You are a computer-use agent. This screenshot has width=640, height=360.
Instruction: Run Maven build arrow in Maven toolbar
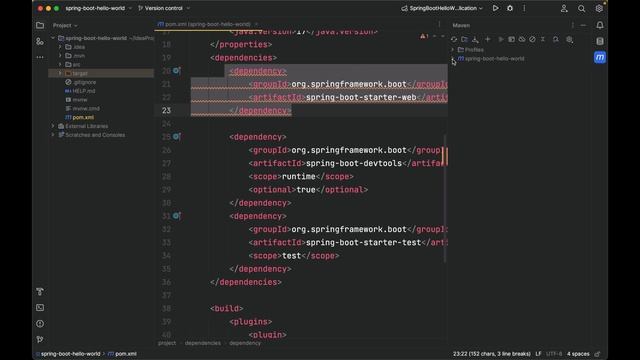point(501,39)
